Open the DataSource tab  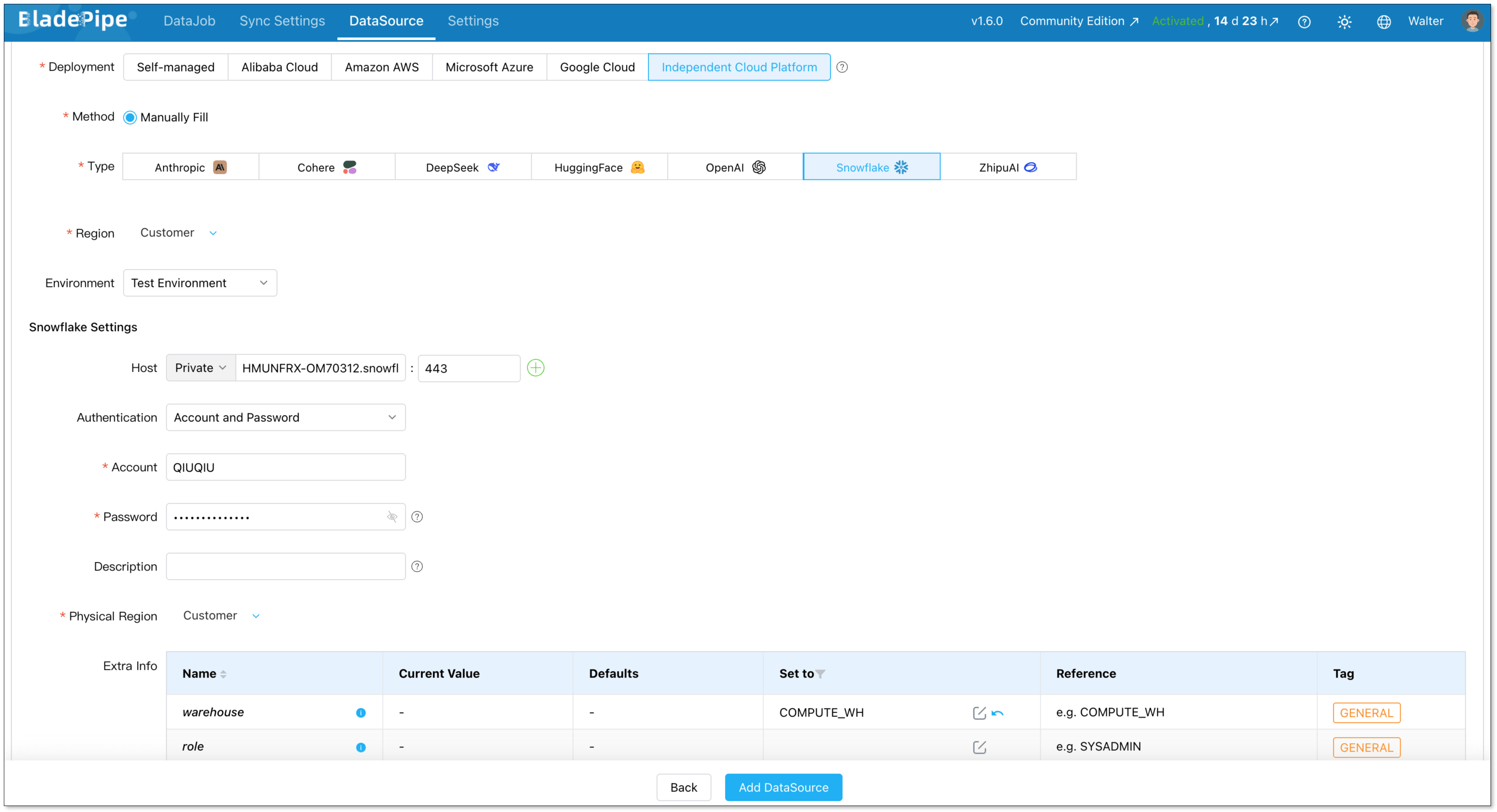point(386,21)
